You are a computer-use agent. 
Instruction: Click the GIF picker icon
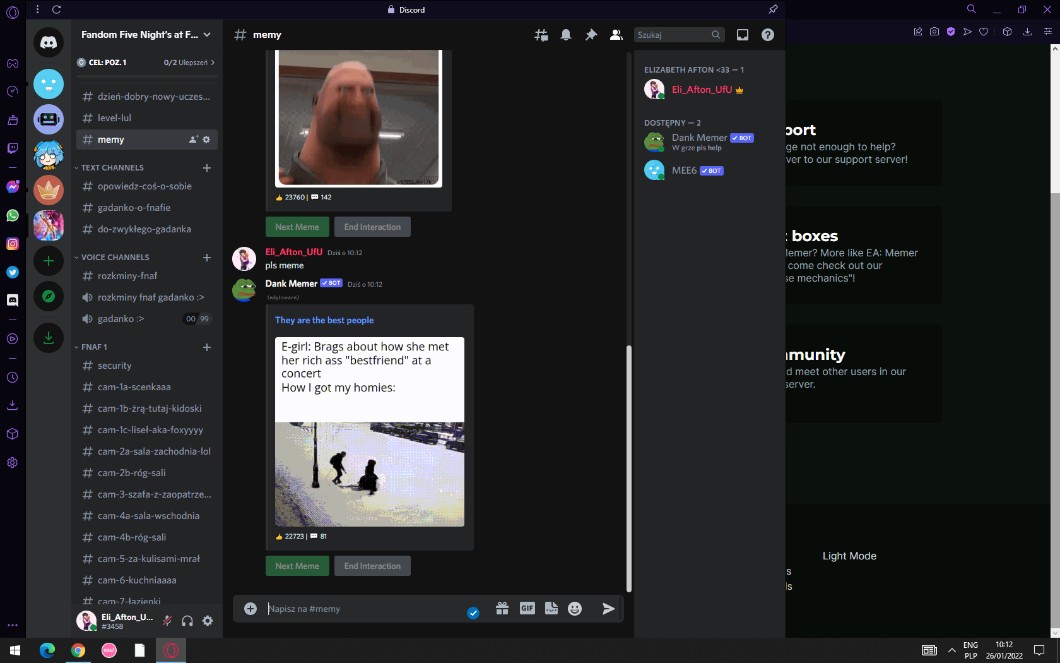527,608
